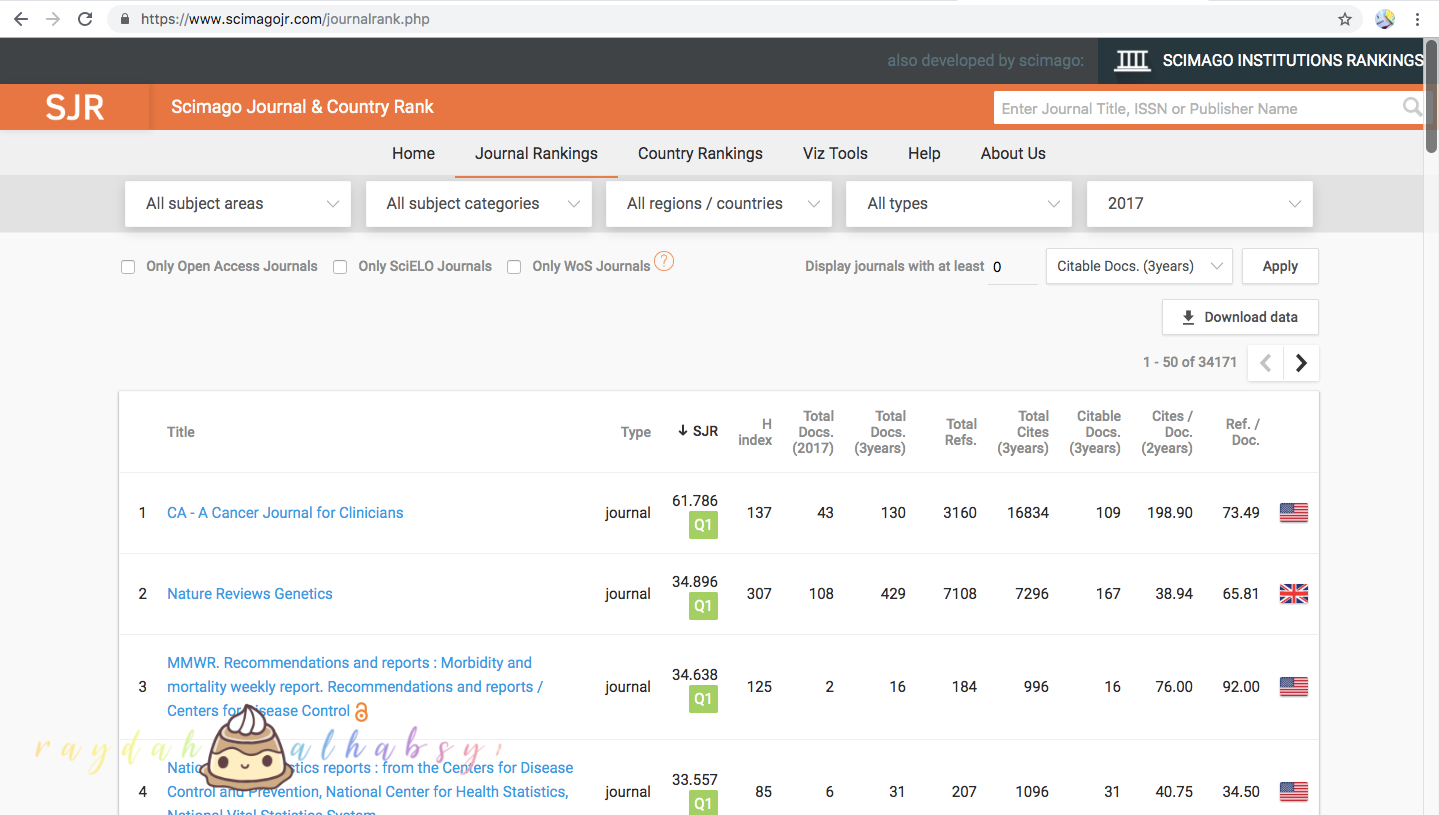Open the Viz Tools menu item
Viewport: 1439px width, 815px height.
(835, 154)
